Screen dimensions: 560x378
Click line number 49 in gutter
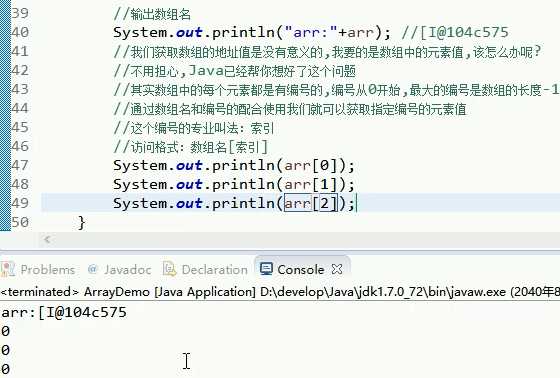(x=20, y=203)
